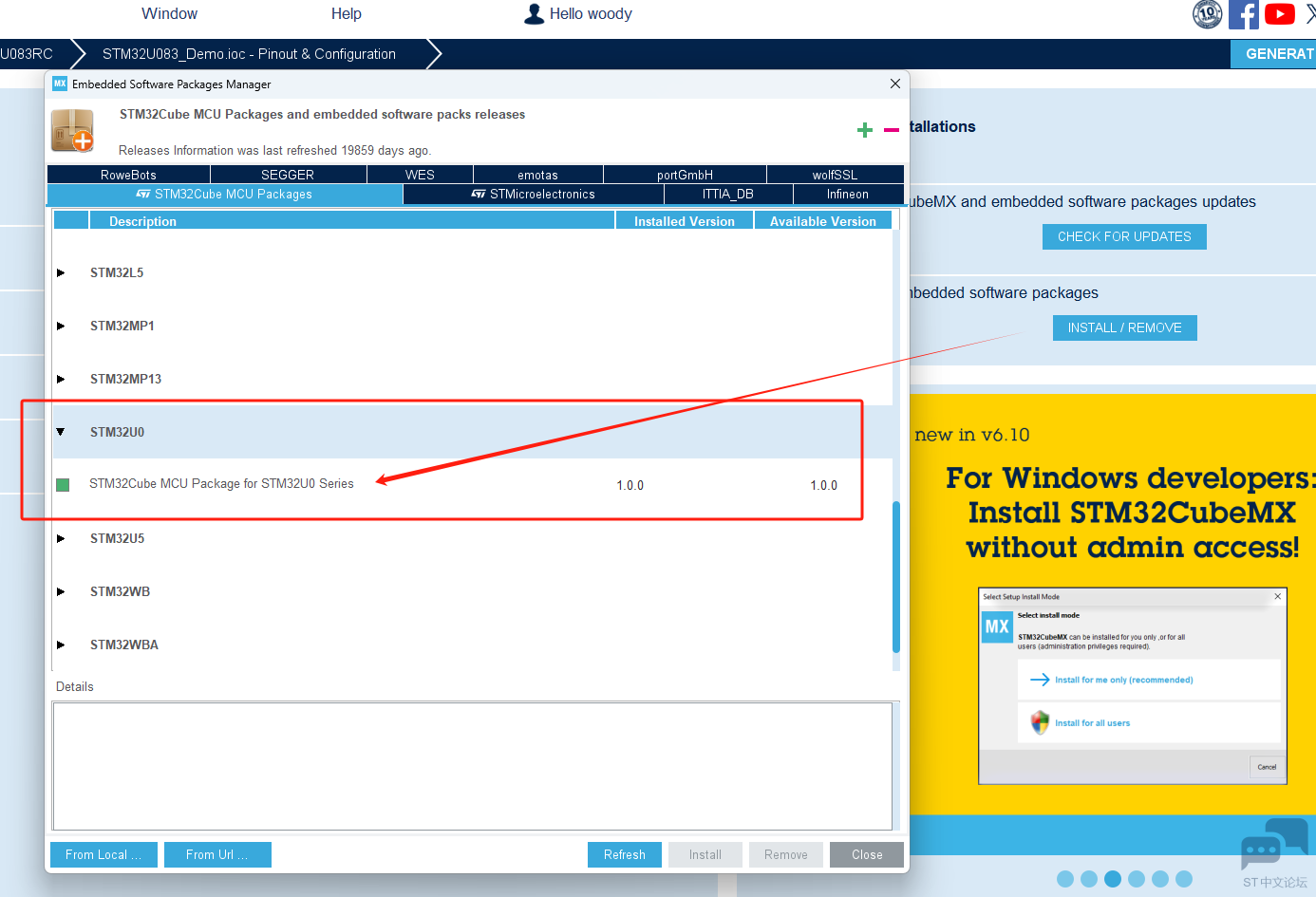The image size is (1316, 897).
Task: Click the Available Version column header
Action: tap(823, 221)
